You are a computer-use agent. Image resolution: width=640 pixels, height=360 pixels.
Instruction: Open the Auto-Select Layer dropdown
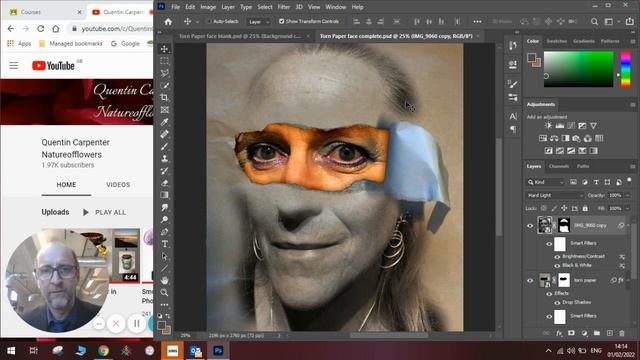[259, 22]
